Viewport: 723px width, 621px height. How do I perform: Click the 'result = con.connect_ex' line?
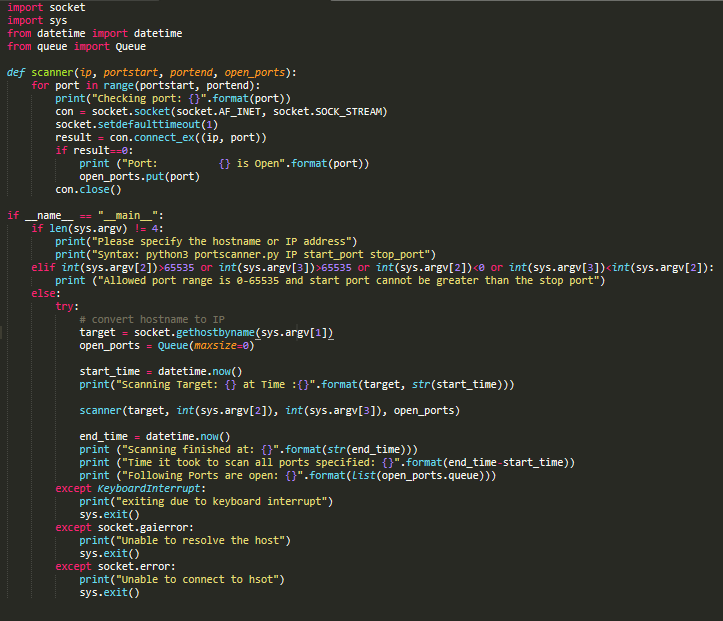(161, 137)
